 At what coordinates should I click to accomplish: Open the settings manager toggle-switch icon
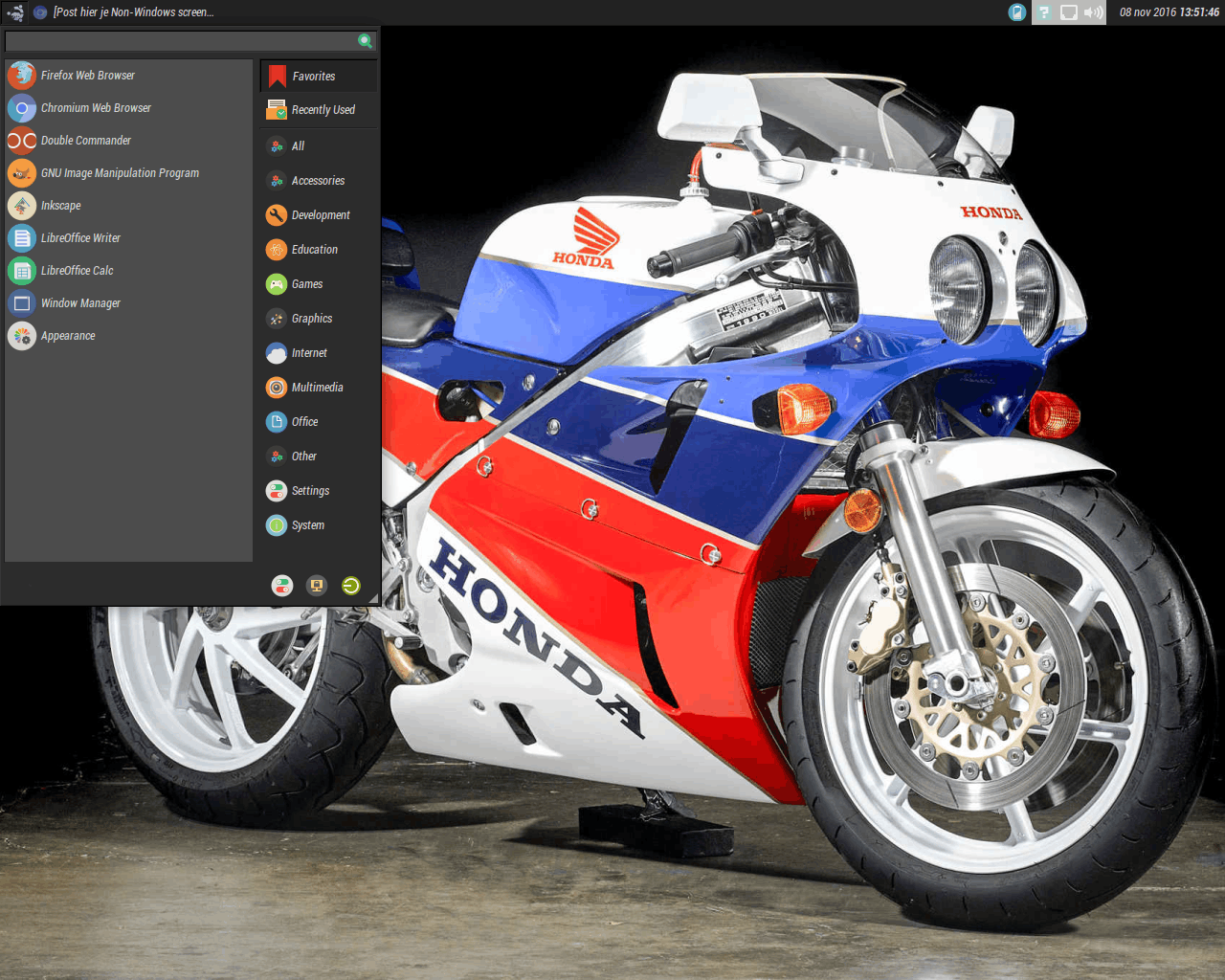pyautogui.click(x=282, y=586)
